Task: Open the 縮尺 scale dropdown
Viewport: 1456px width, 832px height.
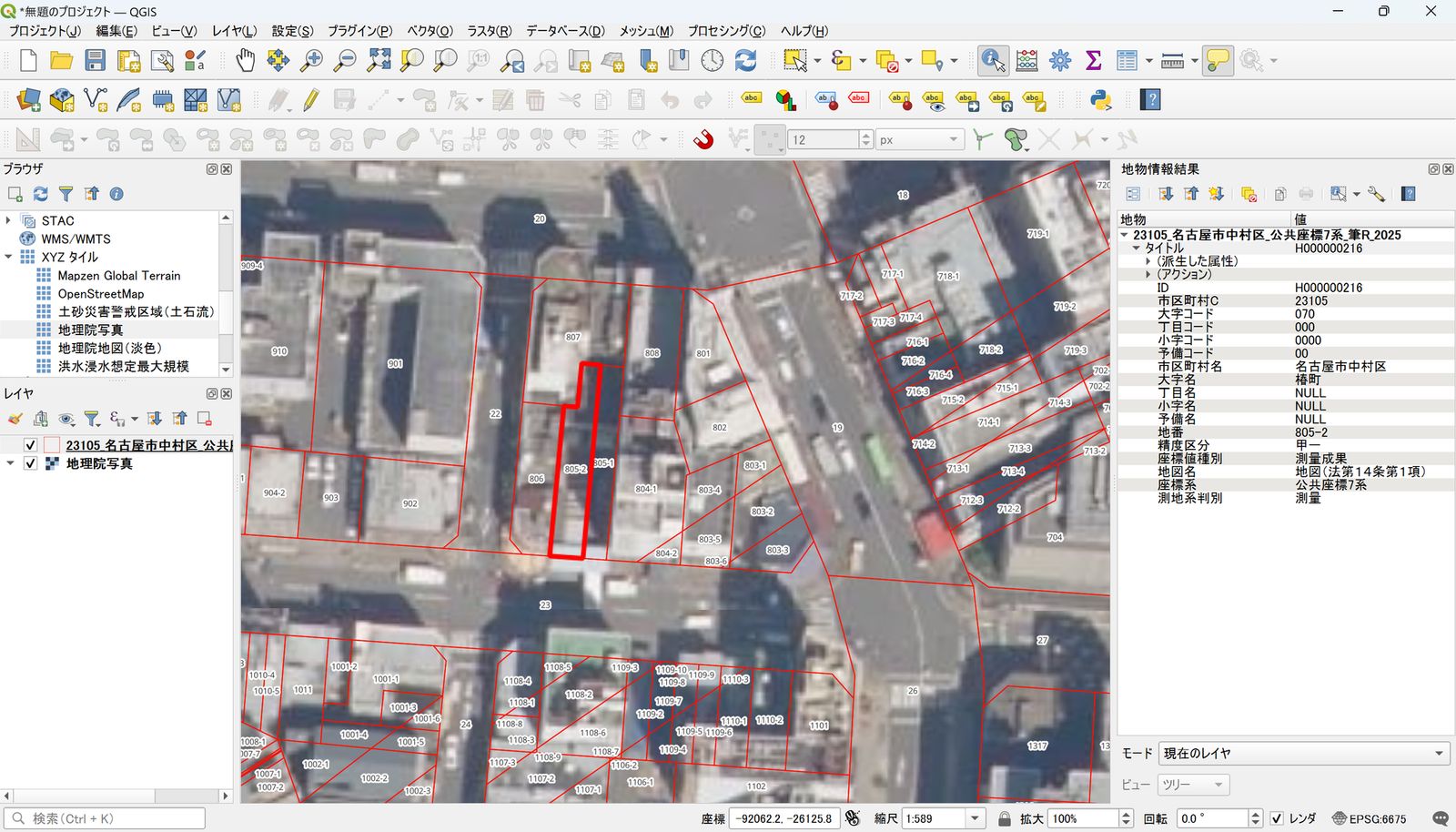Action: (975, 818)
